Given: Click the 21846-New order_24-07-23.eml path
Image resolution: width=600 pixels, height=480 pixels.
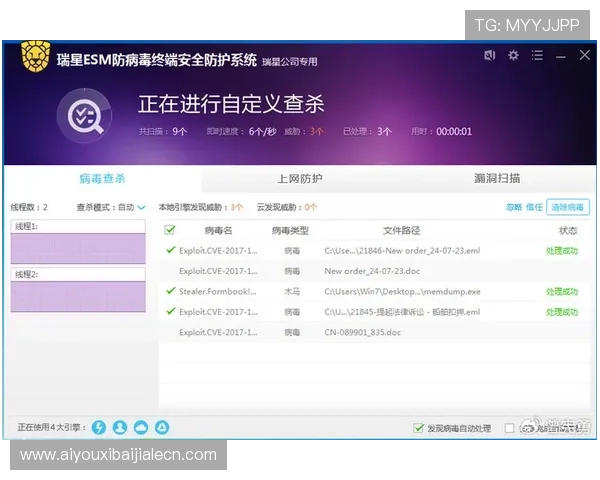Looking at the screenshot, I should pos(402,251).
